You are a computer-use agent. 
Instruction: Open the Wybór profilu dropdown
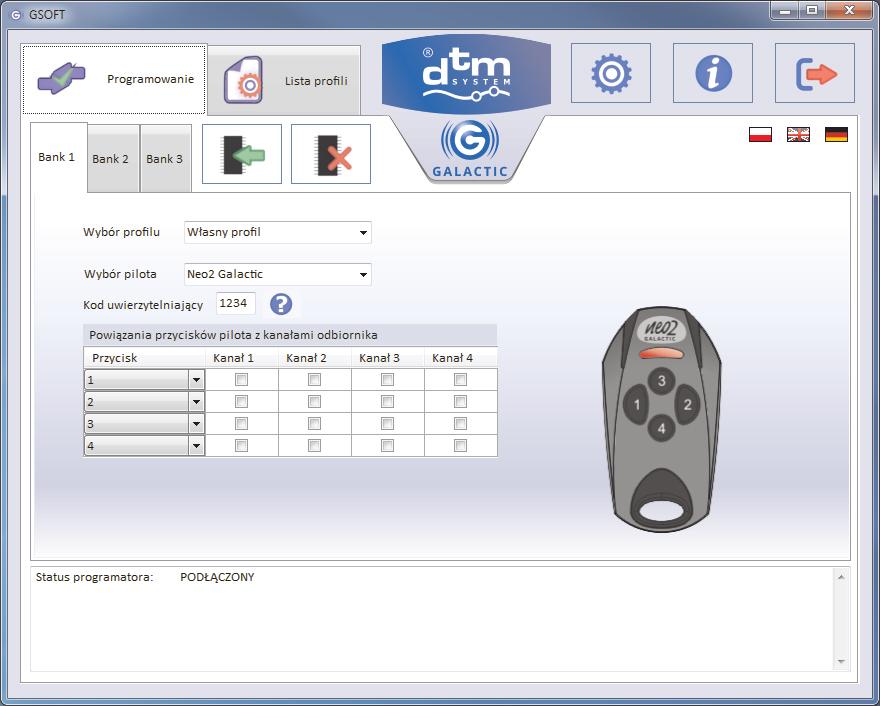[x=278, y=232]
